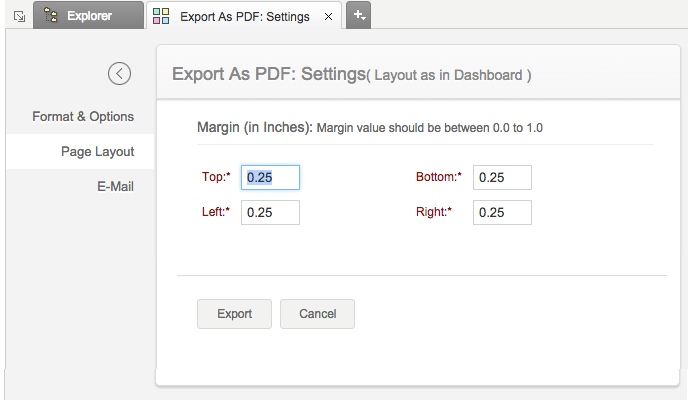
Task: Click the panel toggle arrow icon at top-left
Action: point(16,17)
